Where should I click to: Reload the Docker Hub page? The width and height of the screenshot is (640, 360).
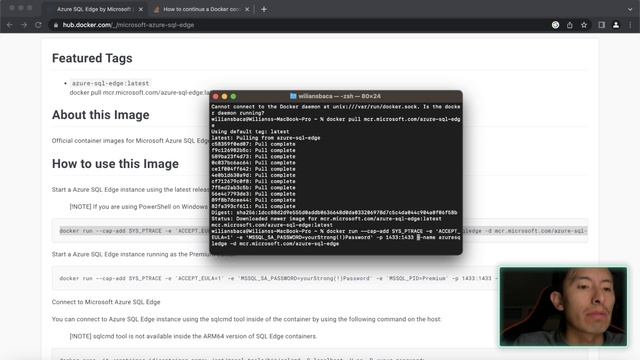(x=38, y=25)
